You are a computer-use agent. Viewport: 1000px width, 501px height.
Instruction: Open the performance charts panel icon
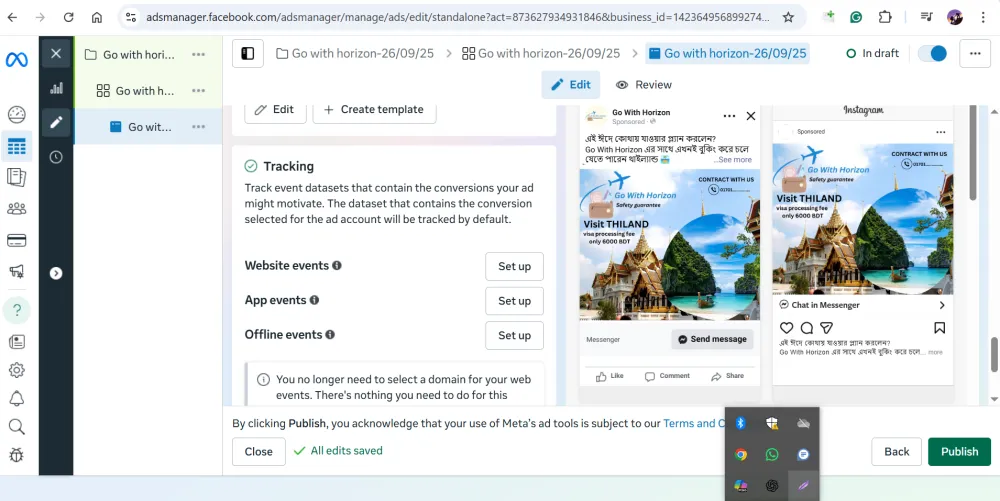pyautogui.click(x=56, y=88)
